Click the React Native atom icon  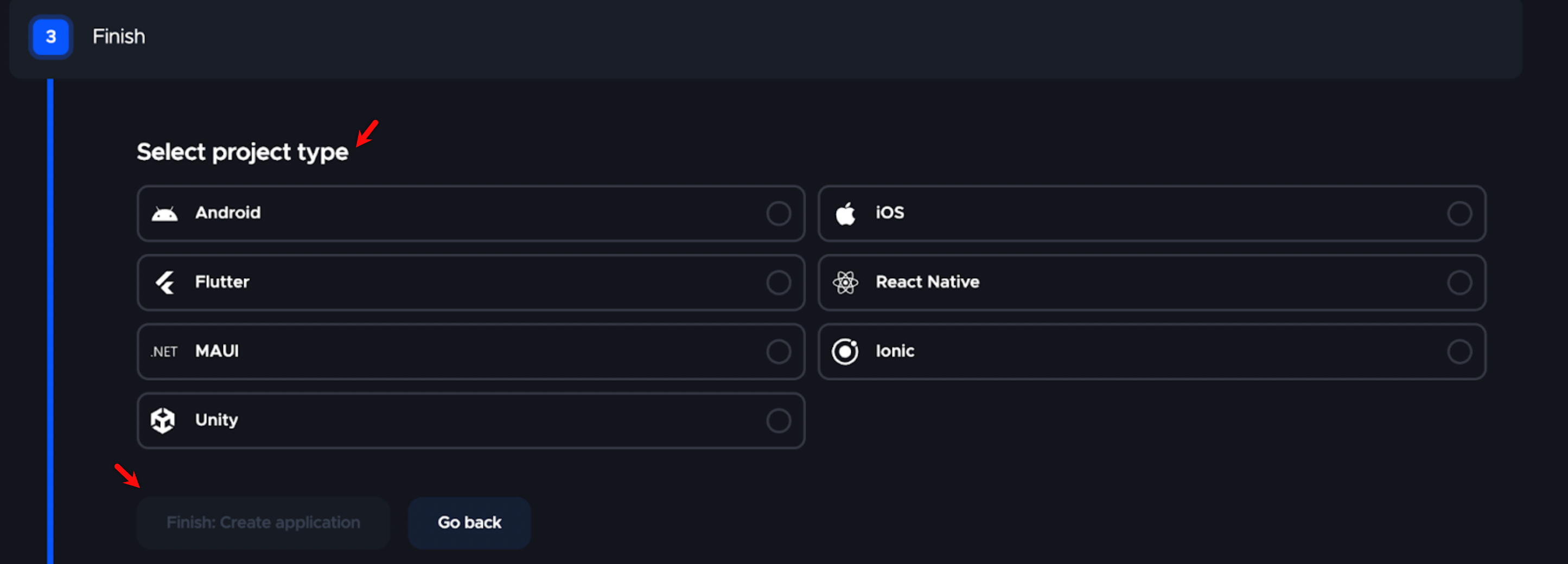coord(845,283)
